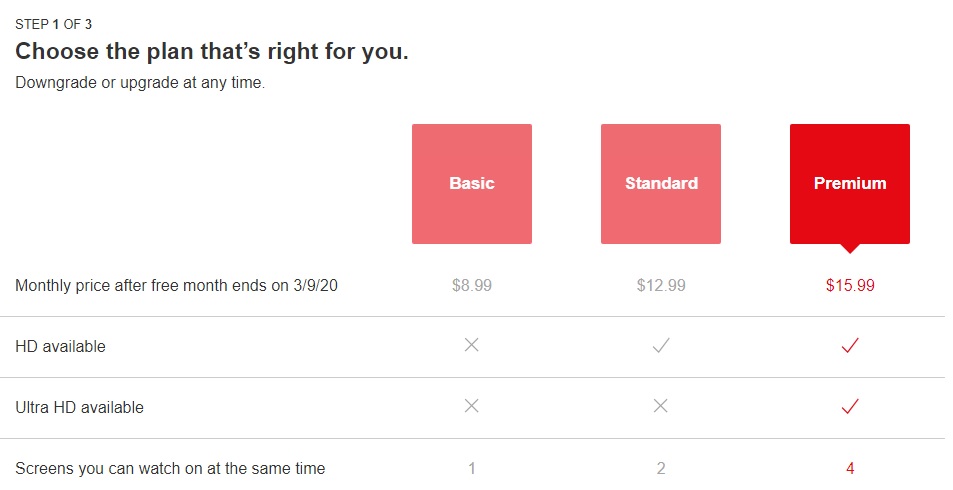Click the Basic plan HD unavailable cross
The image size is (953, 490).
click(472, 345)
